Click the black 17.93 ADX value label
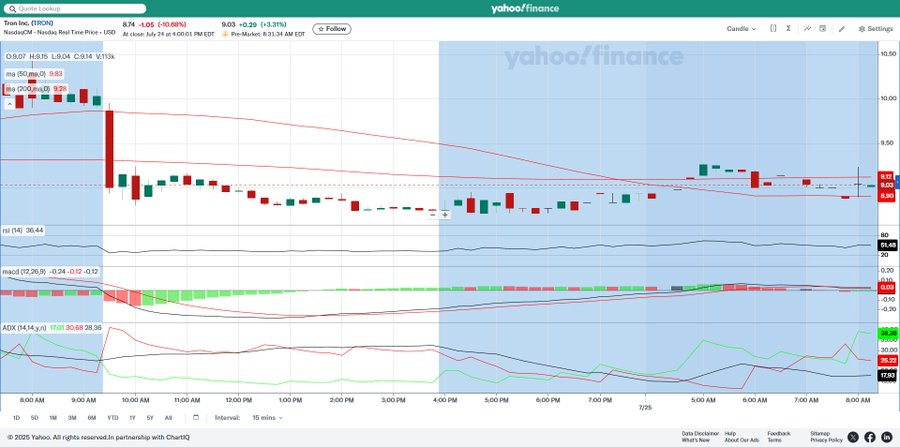The height and width of the screenshot is (447, 900). tap(887, 376)
